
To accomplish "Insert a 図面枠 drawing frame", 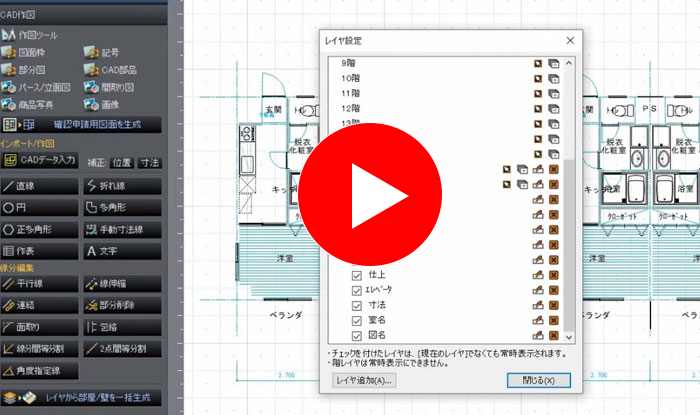I will (23, 53).
